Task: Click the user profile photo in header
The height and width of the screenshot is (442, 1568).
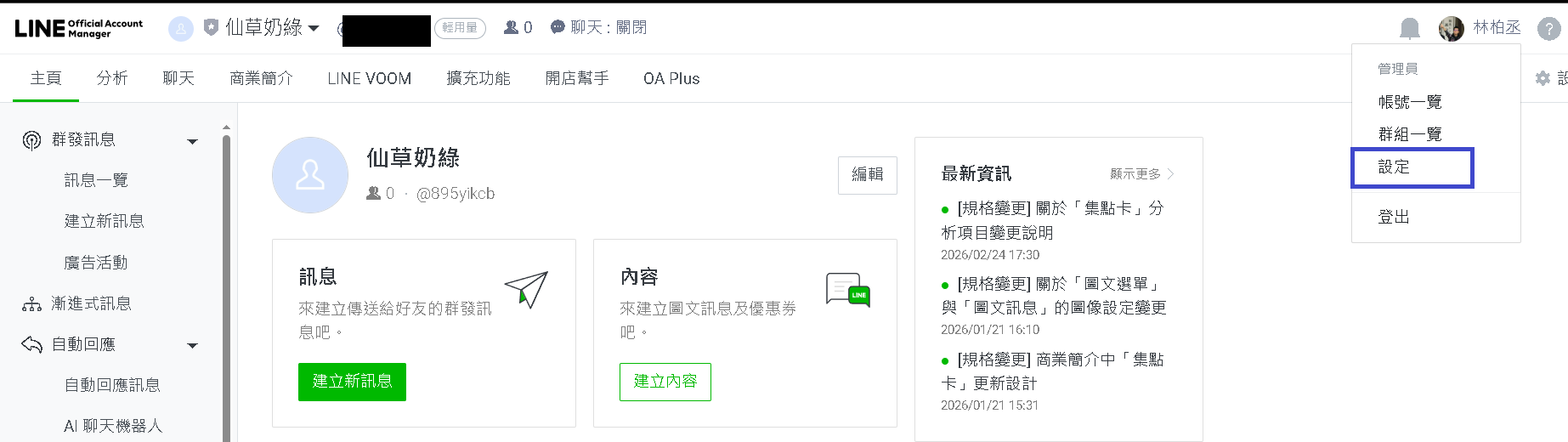Action: [1451, 29]
